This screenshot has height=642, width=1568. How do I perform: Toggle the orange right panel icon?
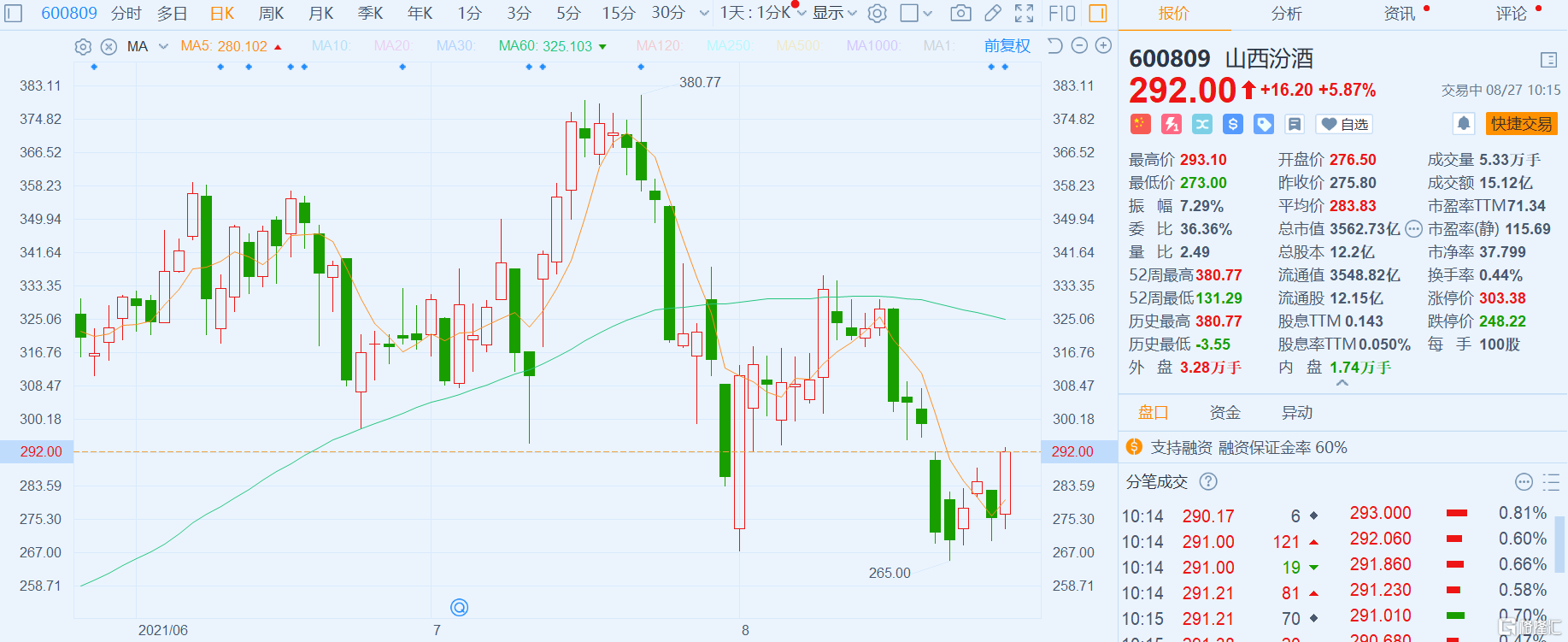click(x=1098, y=13)
